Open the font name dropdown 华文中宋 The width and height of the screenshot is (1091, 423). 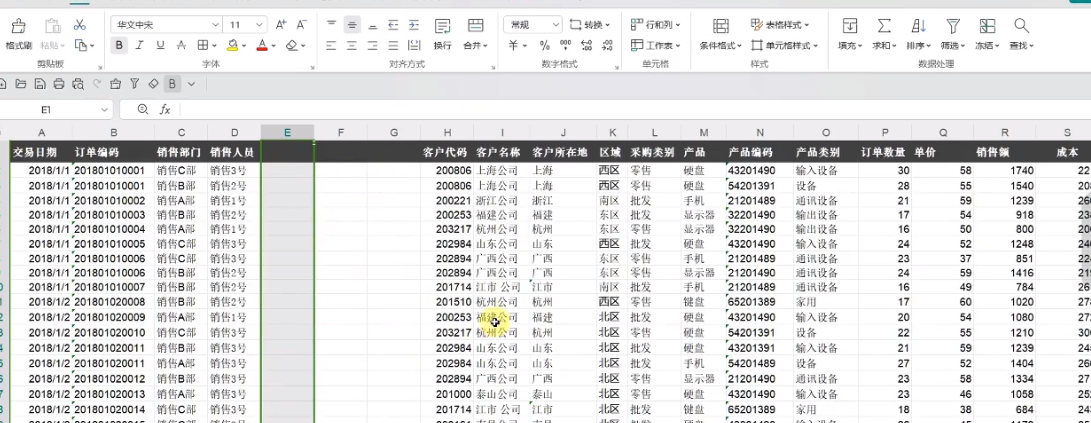pos(165,24)
